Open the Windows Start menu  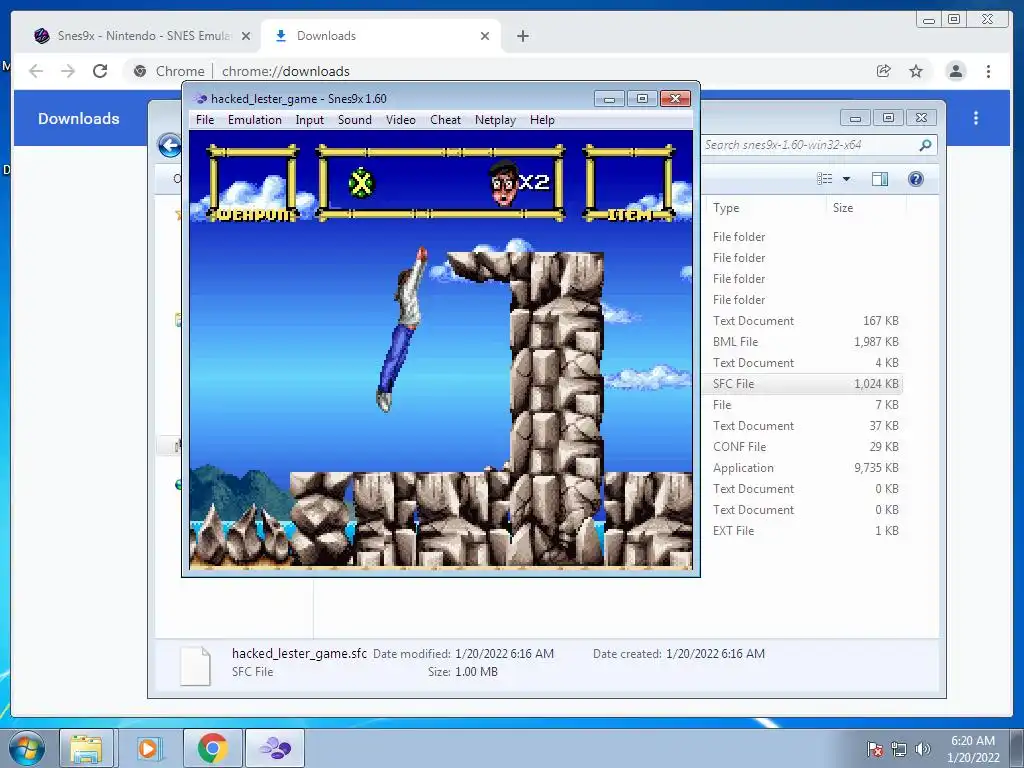tap(26, 748)
